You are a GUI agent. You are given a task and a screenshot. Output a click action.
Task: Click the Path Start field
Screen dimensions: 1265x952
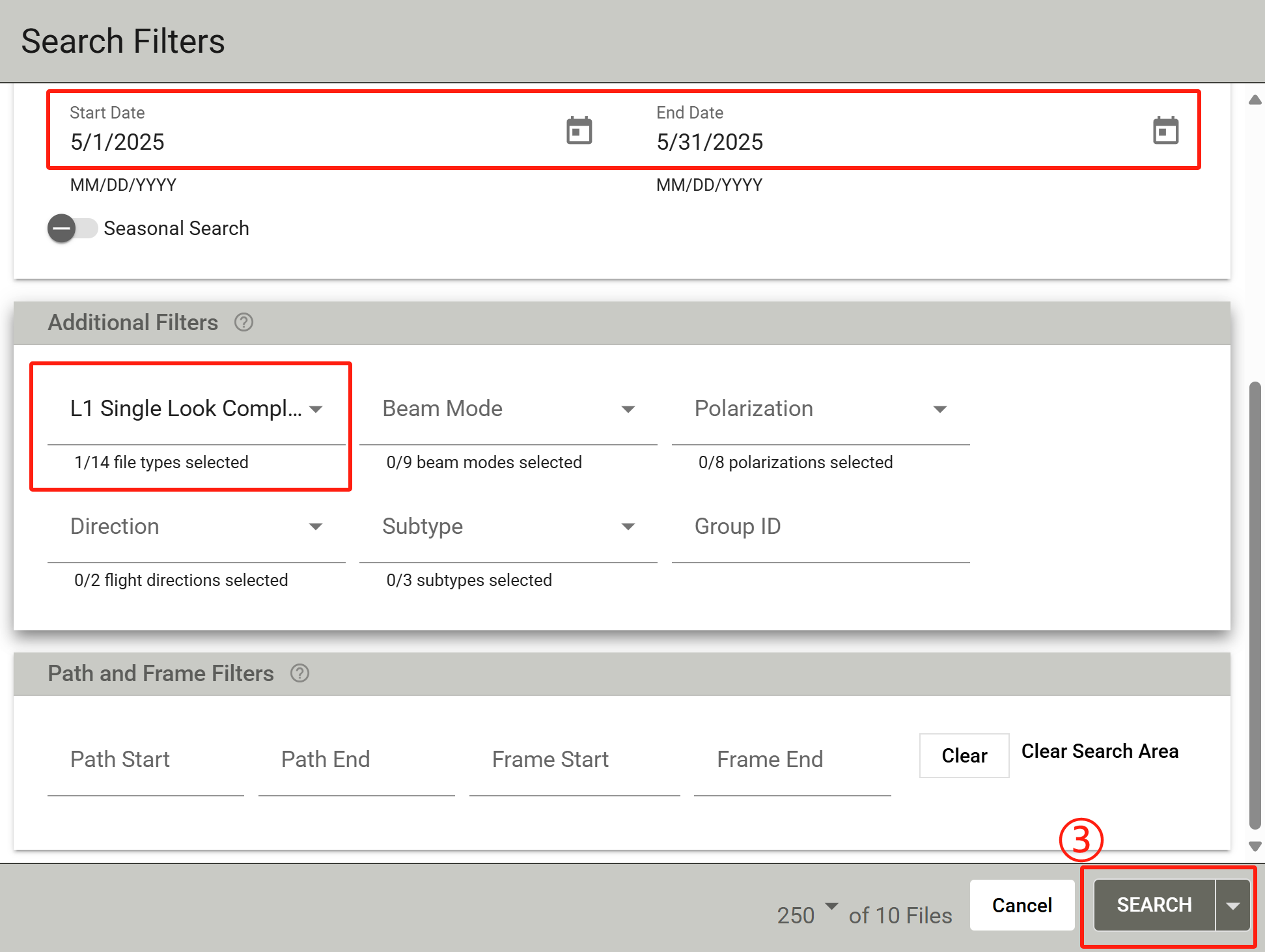pyautogui.click(x=146, y=759)
